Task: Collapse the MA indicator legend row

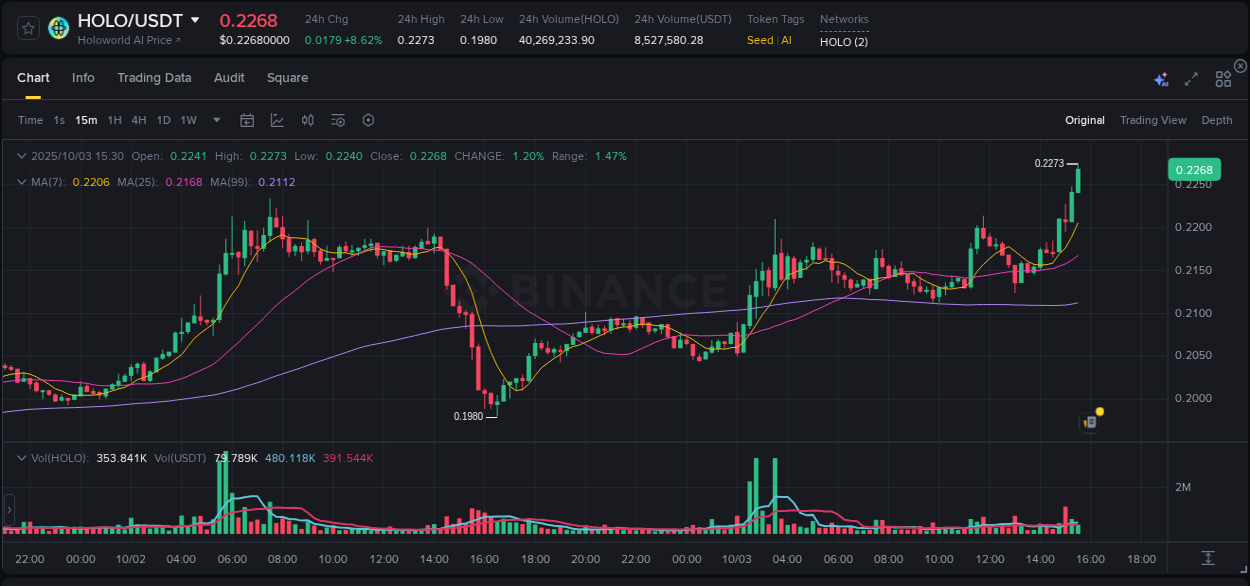Action: point(22,182)
